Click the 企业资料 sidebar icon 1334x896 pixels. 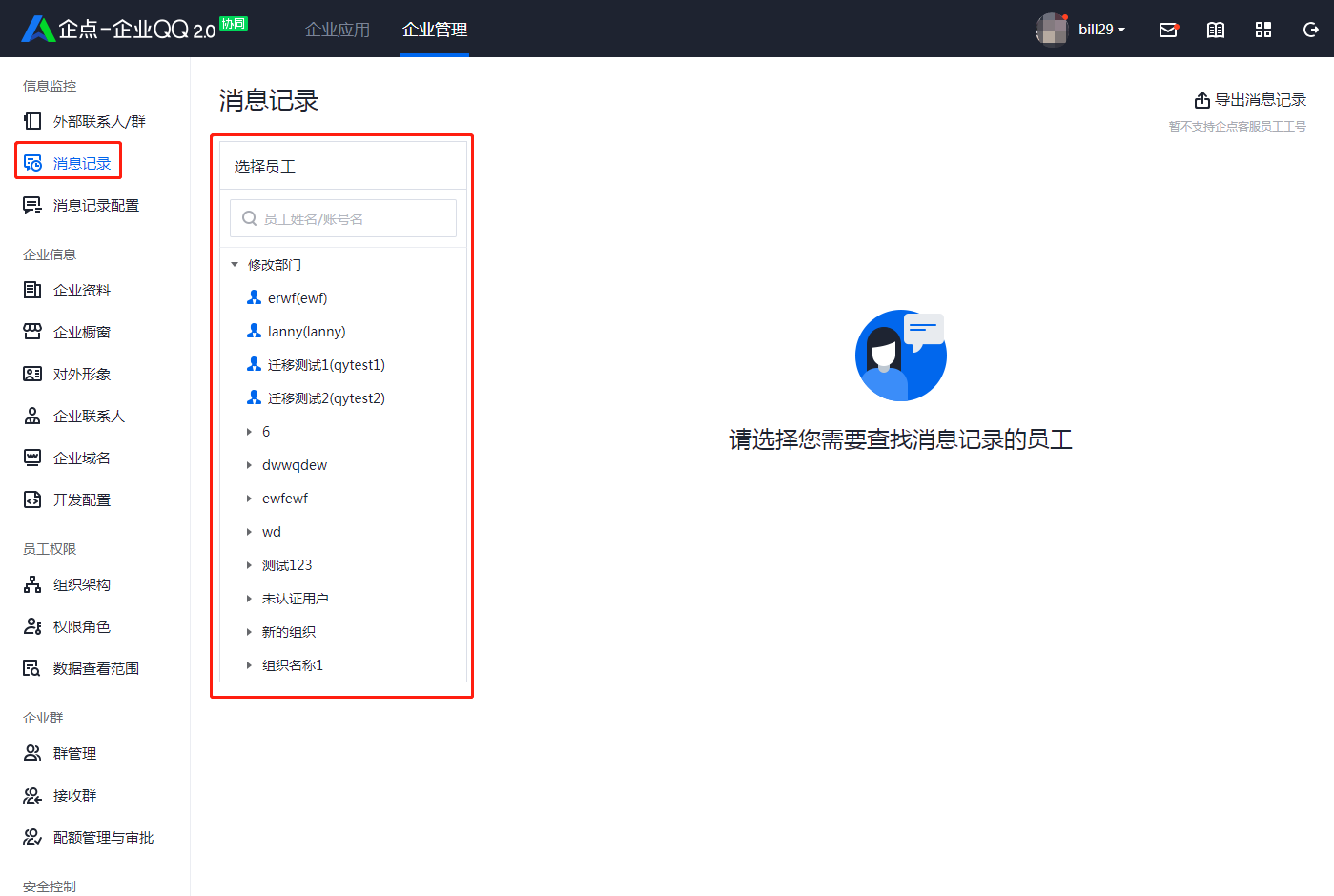(x=32, y=290)
